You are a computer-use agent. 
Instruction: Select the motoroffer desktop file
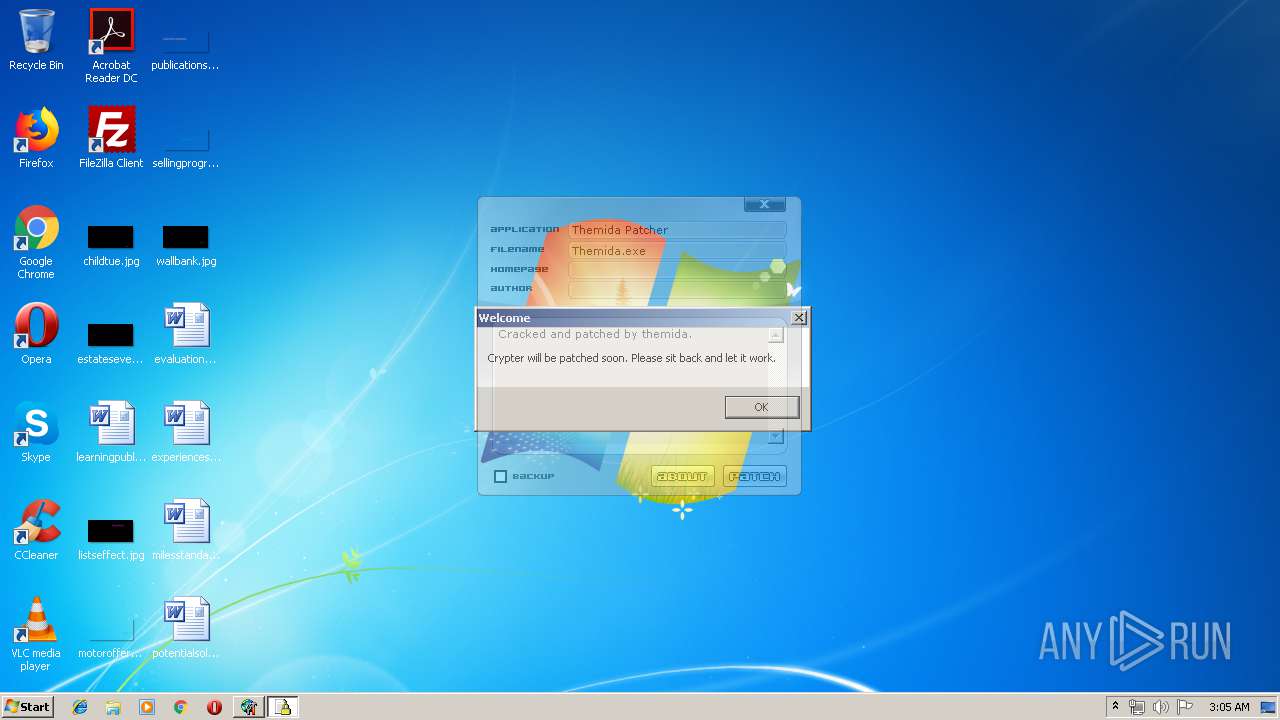(111, 637)
